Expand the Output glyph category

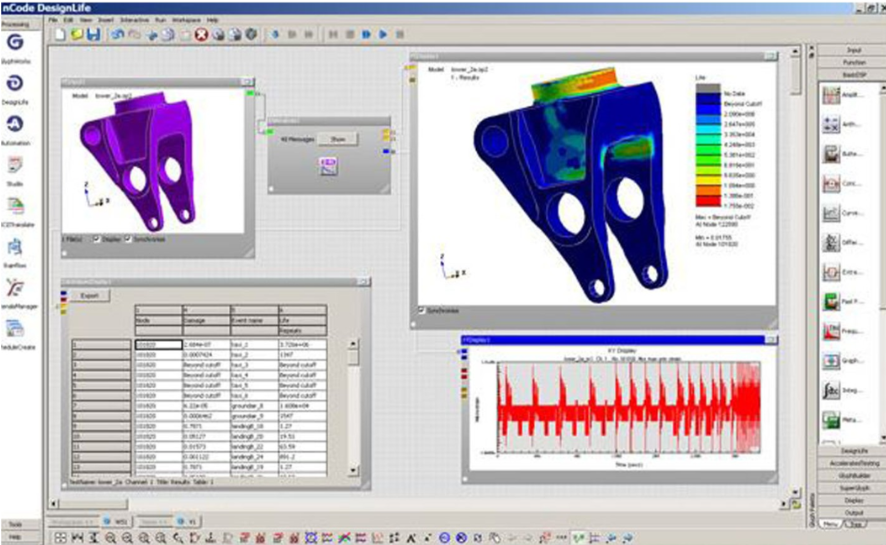853,510
